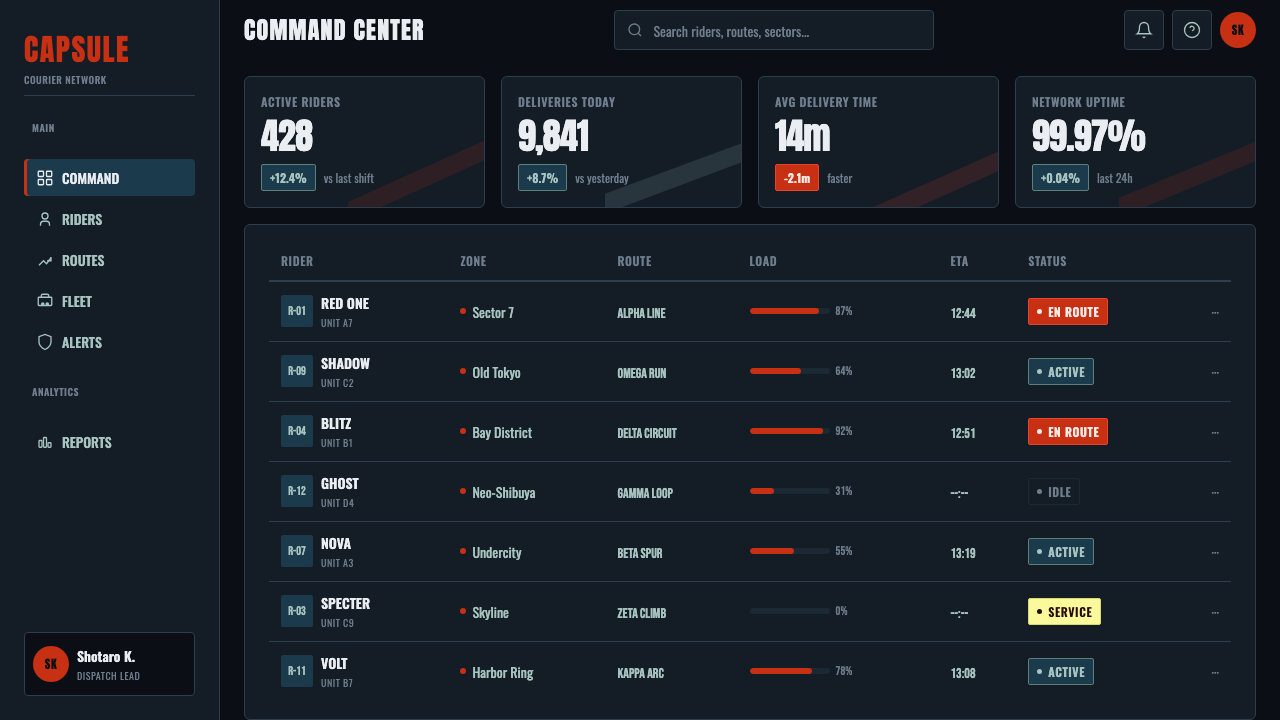Sort by the ZONE column header
The height and width of the screenshot is (720, 1280).
[473, 261]
